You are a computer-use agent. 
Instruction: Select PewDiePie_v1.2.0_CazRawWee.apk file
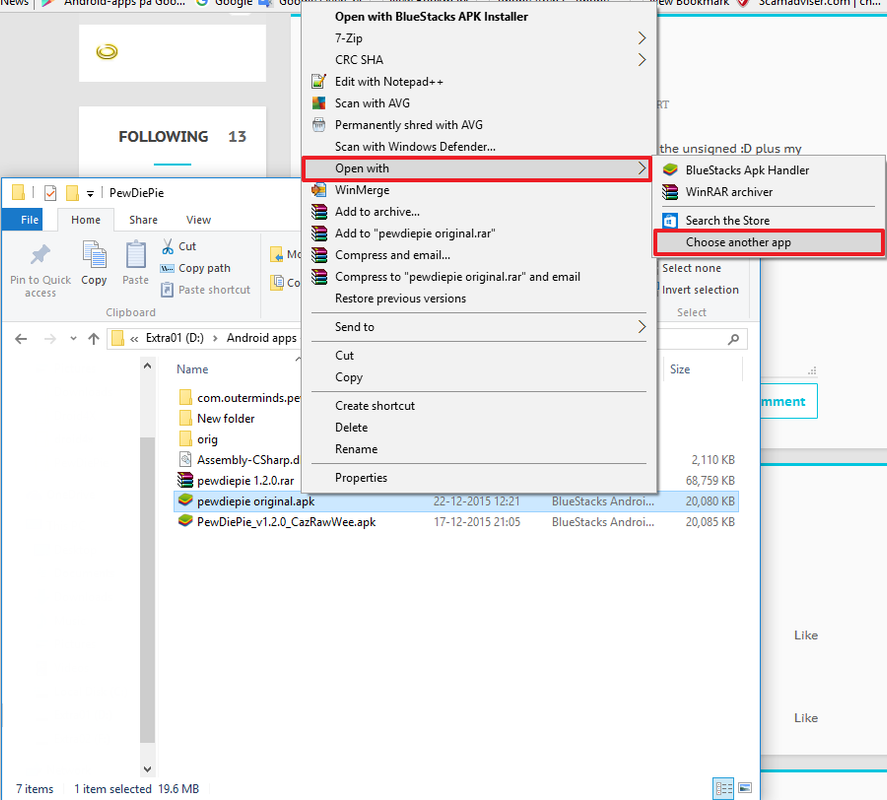pyautogui.click(x=286, y=522)
